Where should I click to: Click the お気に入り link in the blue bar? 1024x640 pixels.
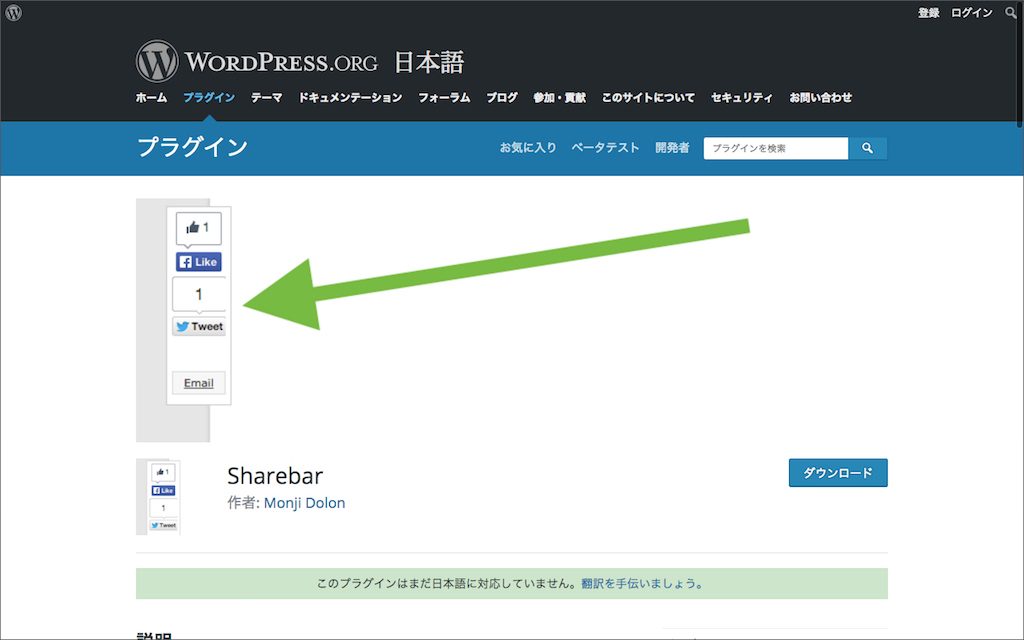click(528, 148)
